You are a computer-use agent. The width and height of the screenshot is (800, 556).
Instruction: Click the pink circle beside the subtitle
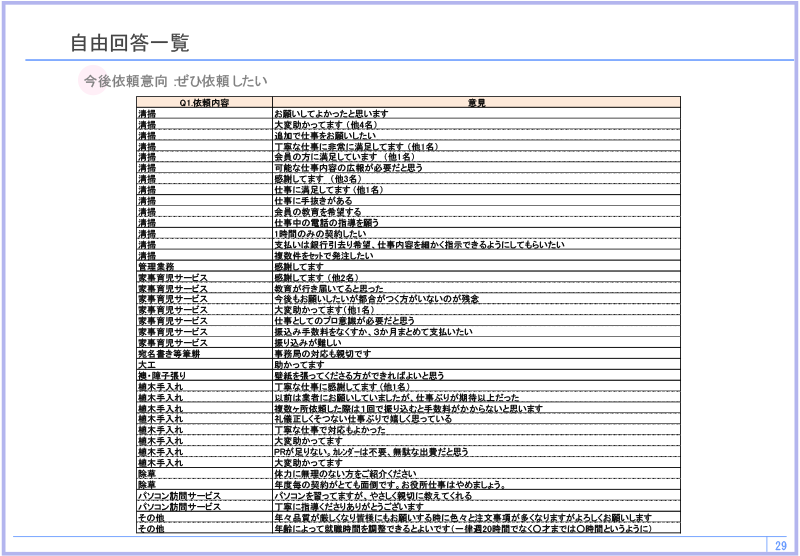tap(92, 81)
